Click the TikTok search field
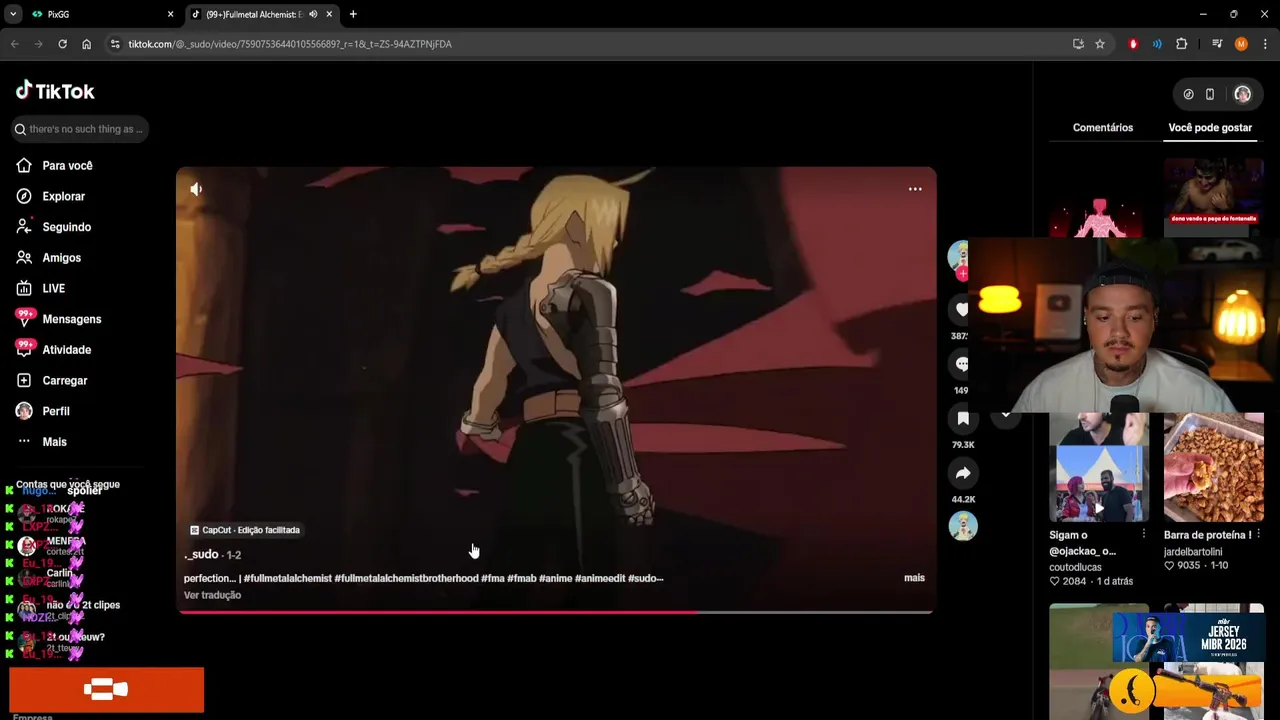This screenshot has width=1280, height=720. click(x=78, y=129)
